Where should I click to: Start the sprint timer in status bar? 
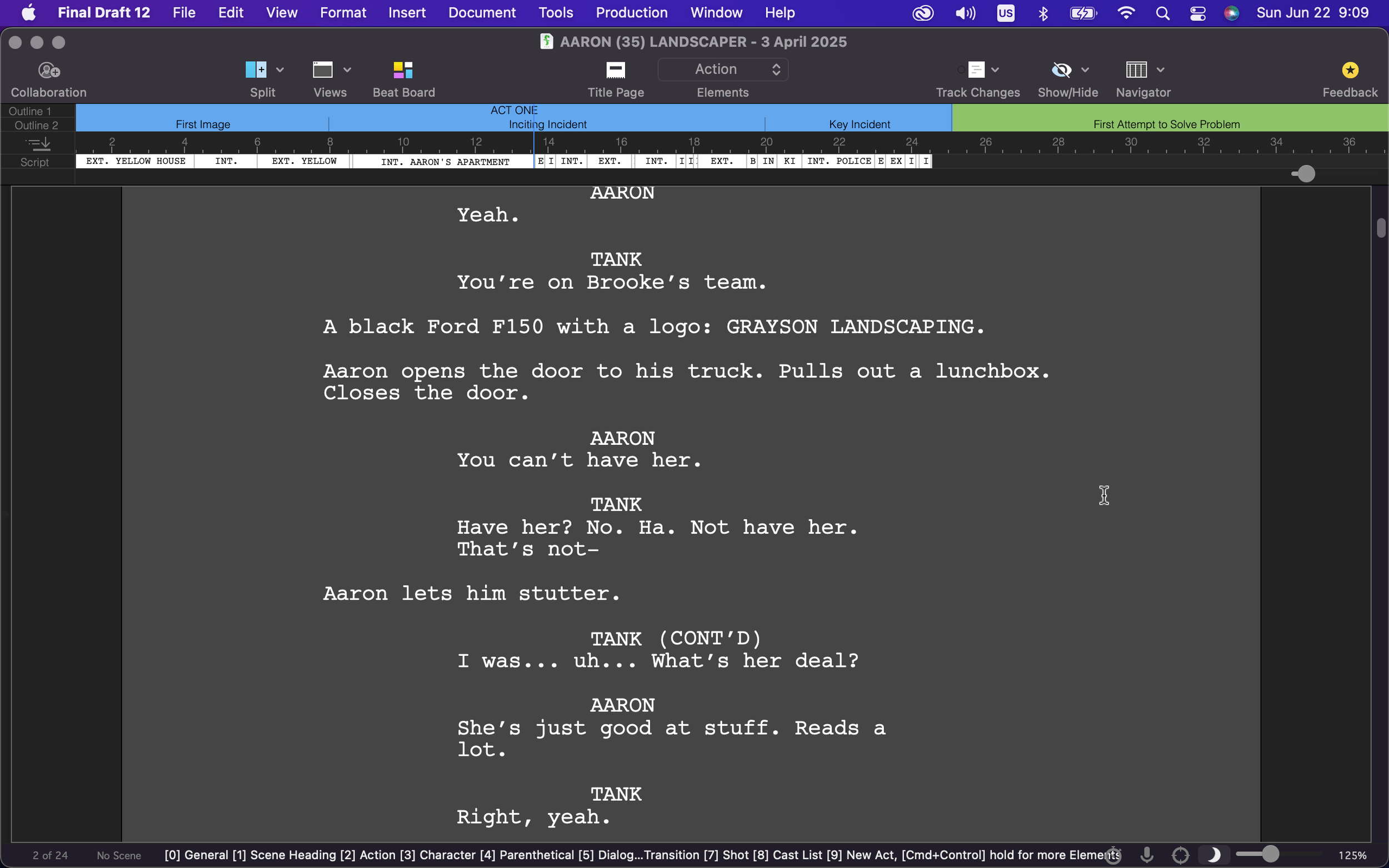[x=1113, y=855]
